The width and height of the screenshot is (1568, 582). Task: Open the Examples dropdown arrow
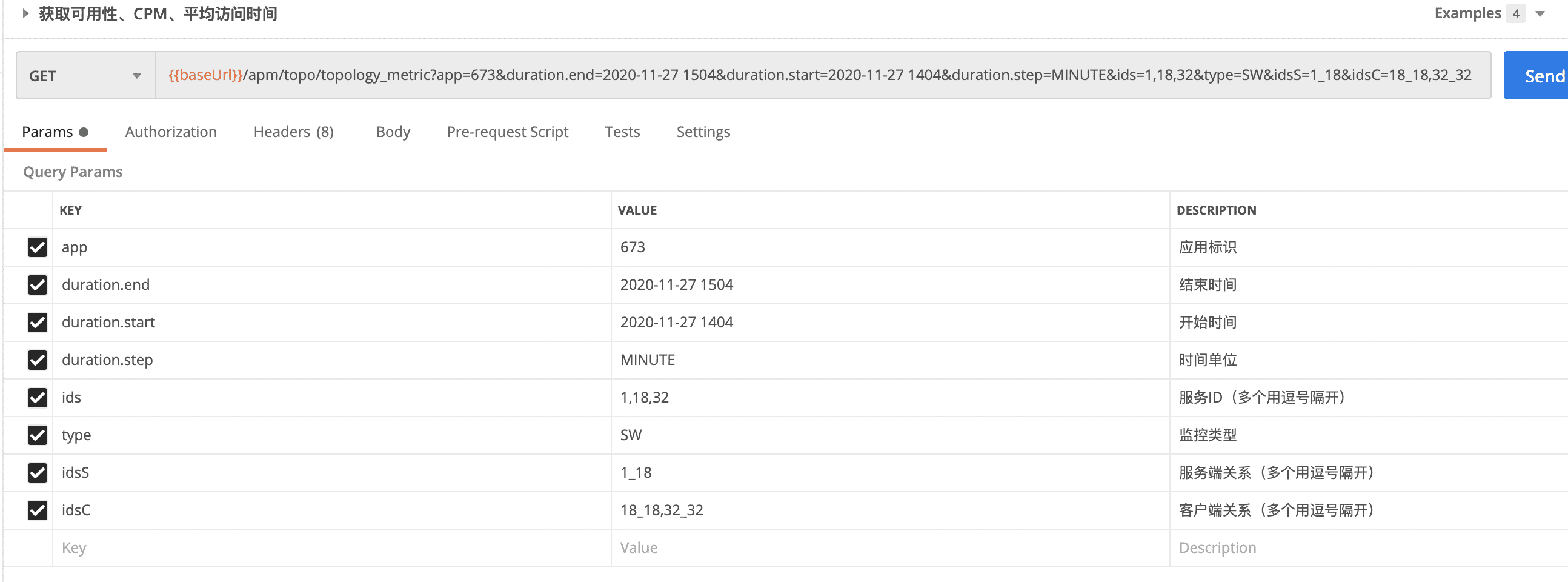click(x=1541, y=13)
